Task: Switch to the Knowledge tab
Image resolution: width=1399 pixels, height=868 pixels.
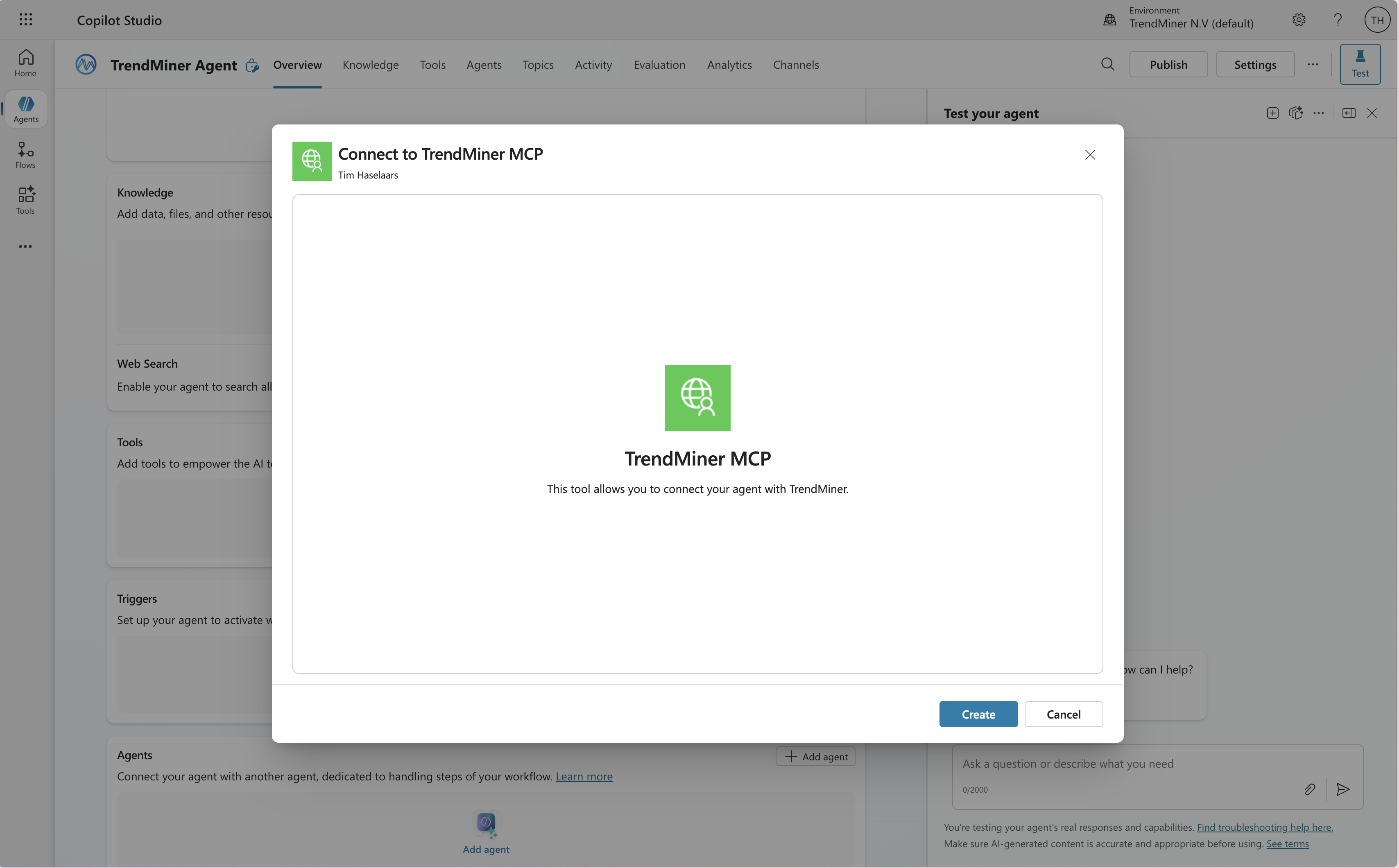Action: pos(370,65)
